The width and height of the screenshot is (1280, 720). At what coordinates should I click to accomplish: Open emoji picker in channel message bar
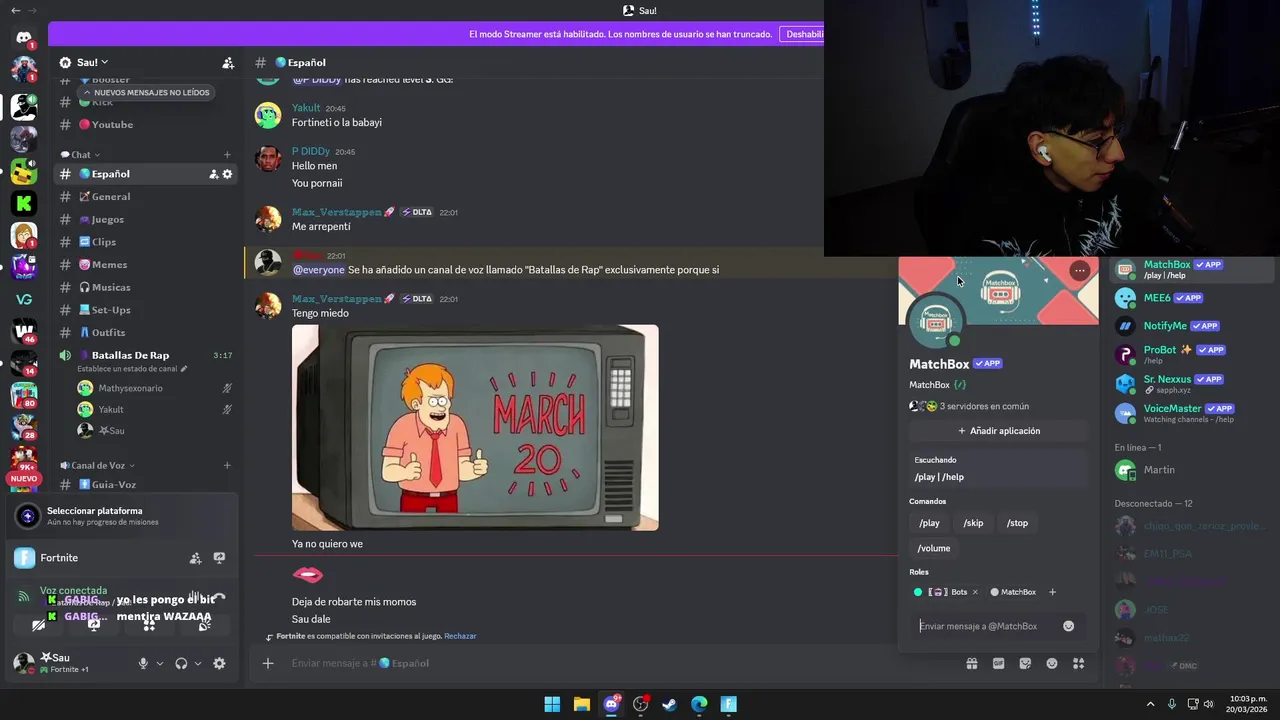pos(1052,663)
